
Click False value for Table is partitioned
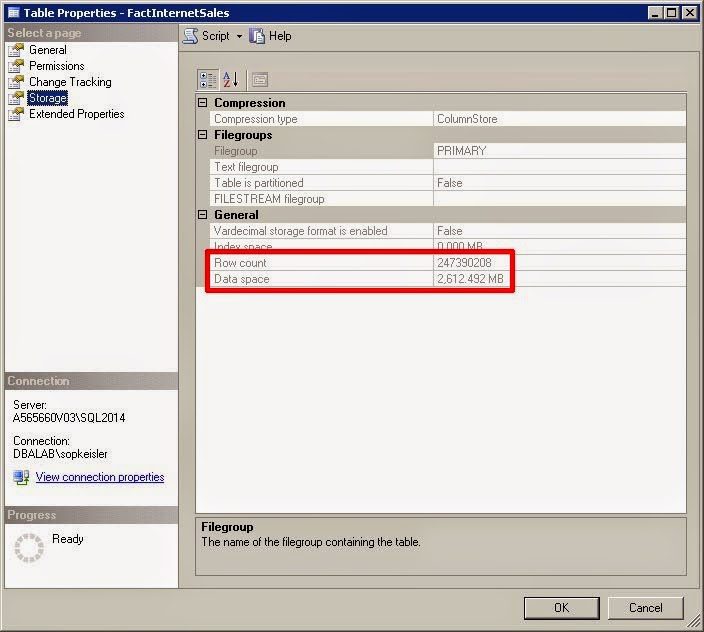coord(449,183)
